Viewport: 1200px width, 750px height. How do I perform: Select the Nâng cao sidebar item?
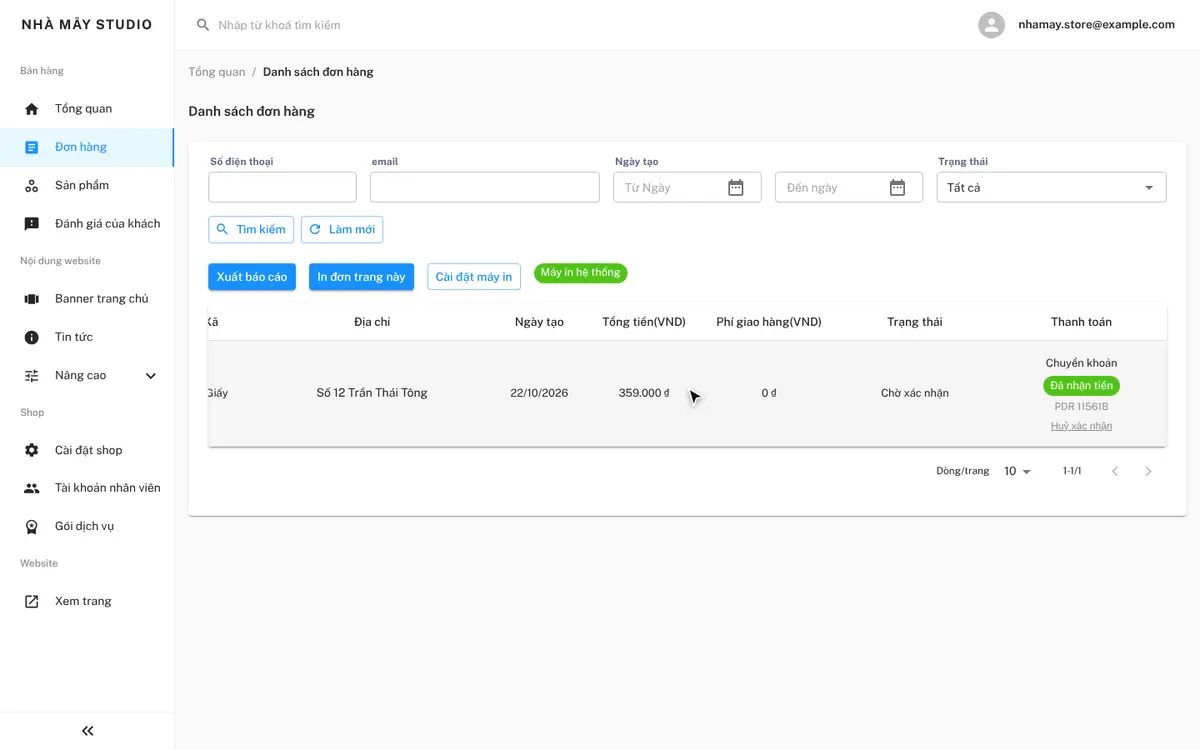pyautogui.click(x=87, y=376)
